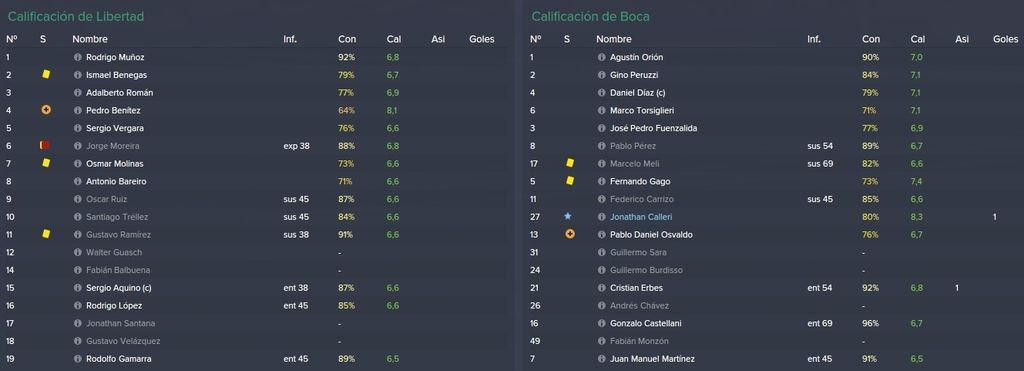Select the Daniel Díaz (c) player name

637,93
